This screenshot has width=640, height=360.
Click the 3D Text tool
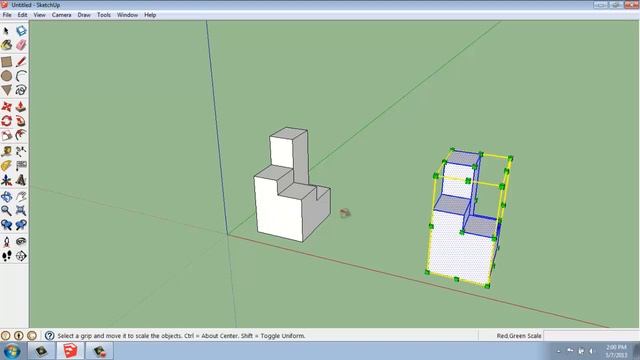tap(21, 180)
